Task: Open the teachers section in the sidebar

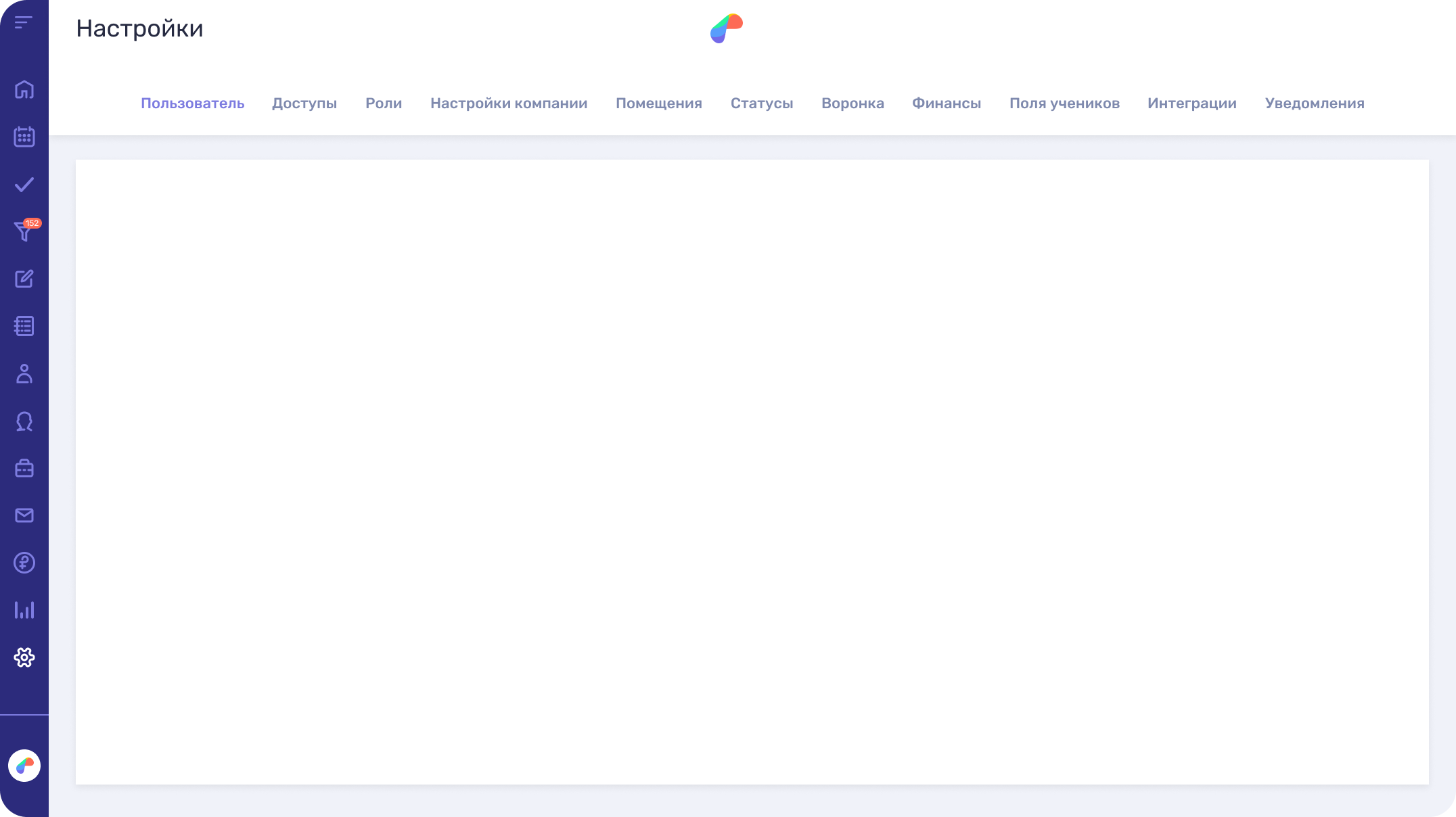Action: point(24,421)
